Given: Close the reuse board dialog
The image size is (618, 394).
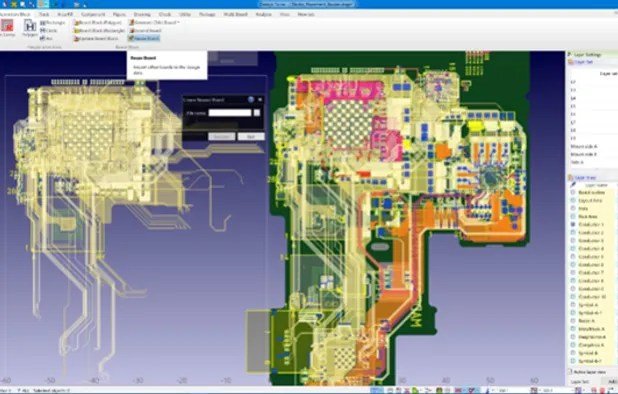Looking at the screenshot, I should pyautogui.click(x=260, y=100).
